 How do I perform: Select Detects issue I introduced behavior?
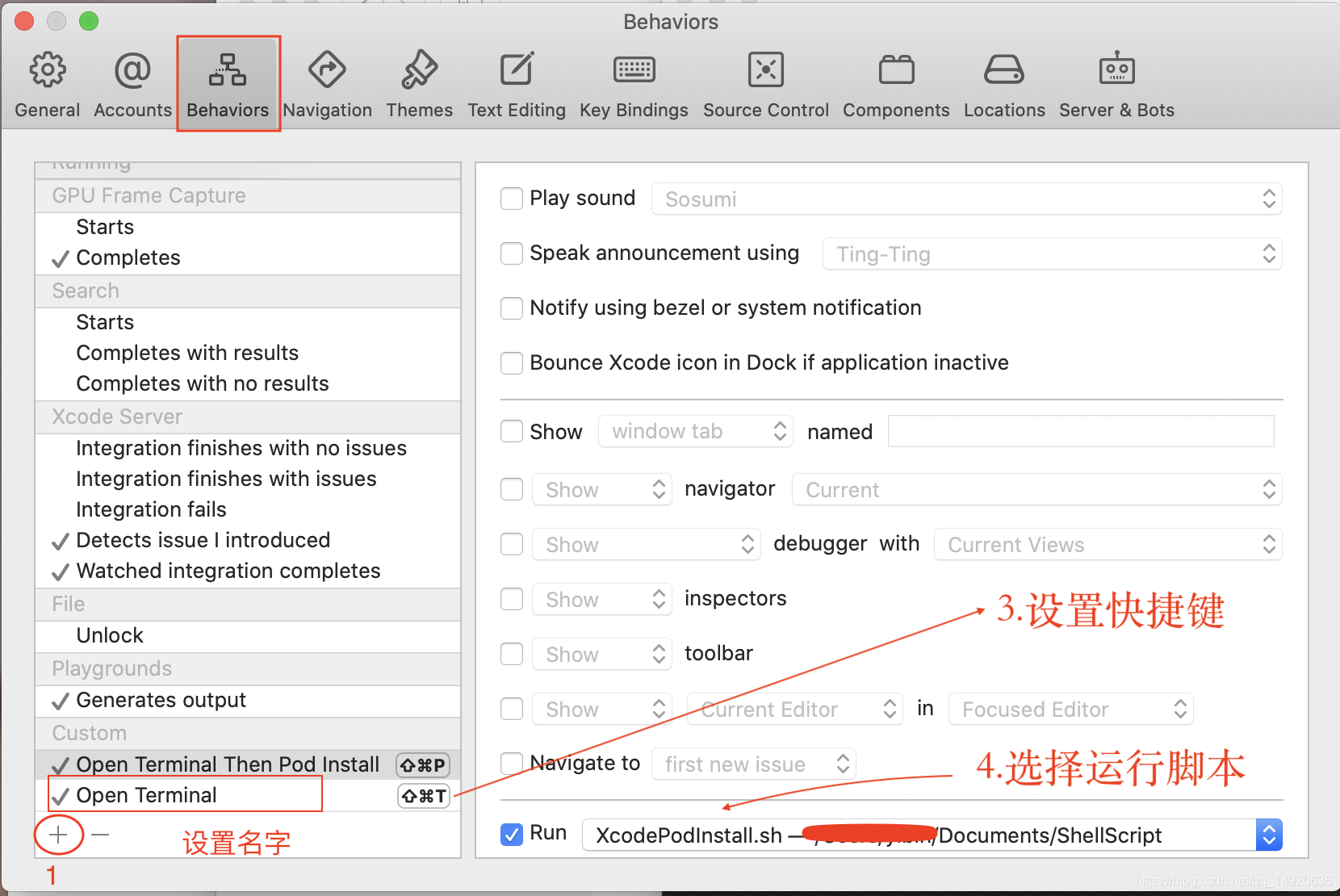click(248, 541)
